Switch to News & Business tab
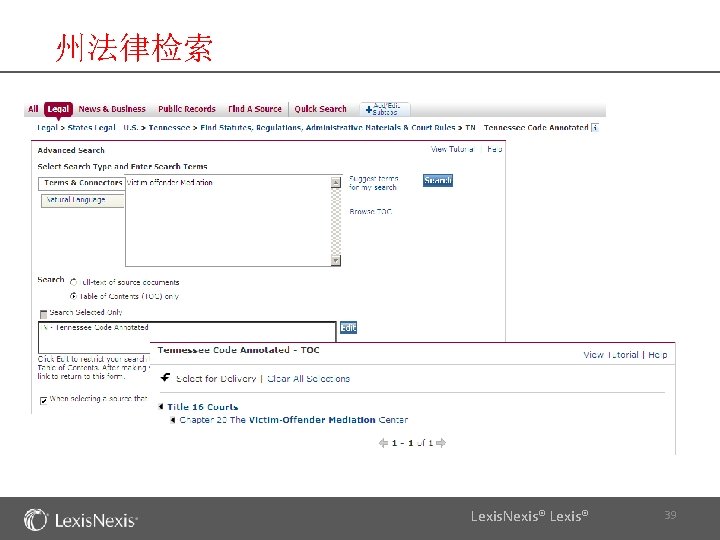720x540 pixels. [x=112, y=109]
